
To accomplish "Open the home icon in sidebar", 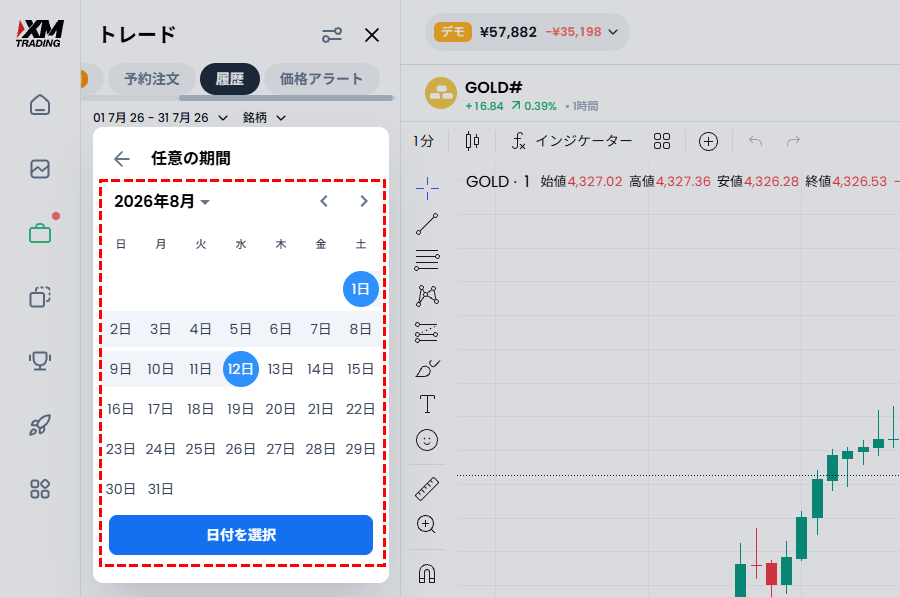I will click(40, 104).
